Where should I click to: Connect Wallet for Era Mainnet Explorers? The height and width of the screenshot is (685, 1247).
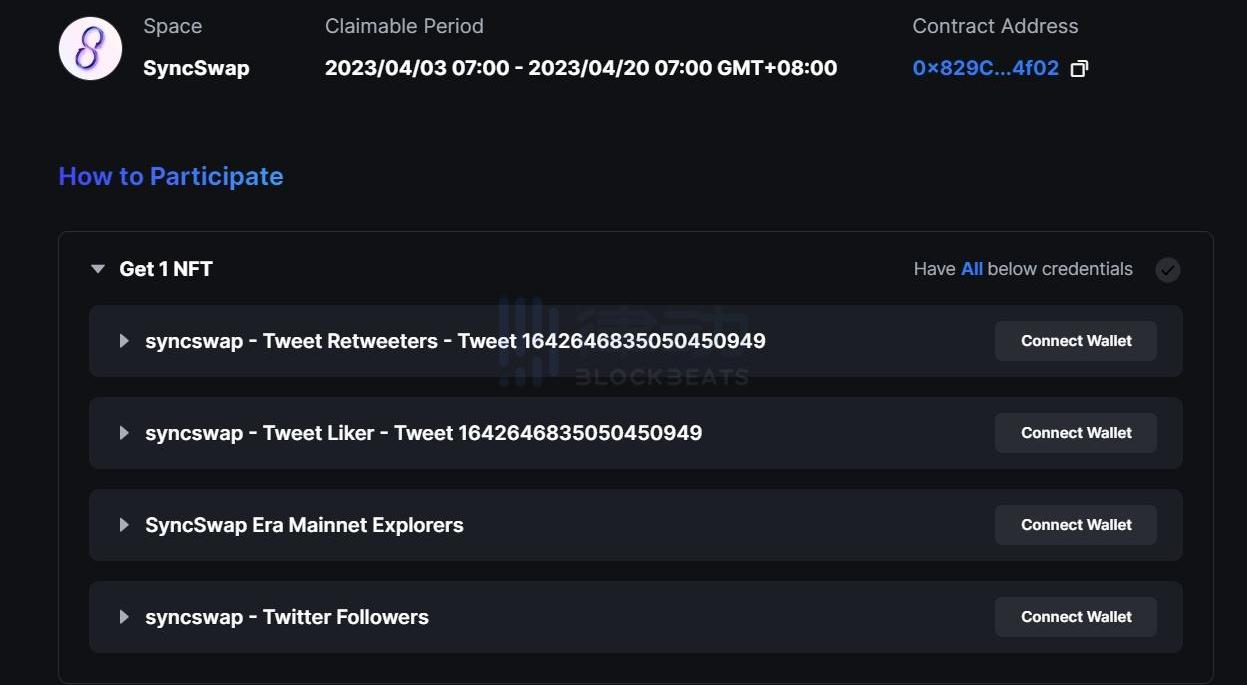[x=1076, y=525]
